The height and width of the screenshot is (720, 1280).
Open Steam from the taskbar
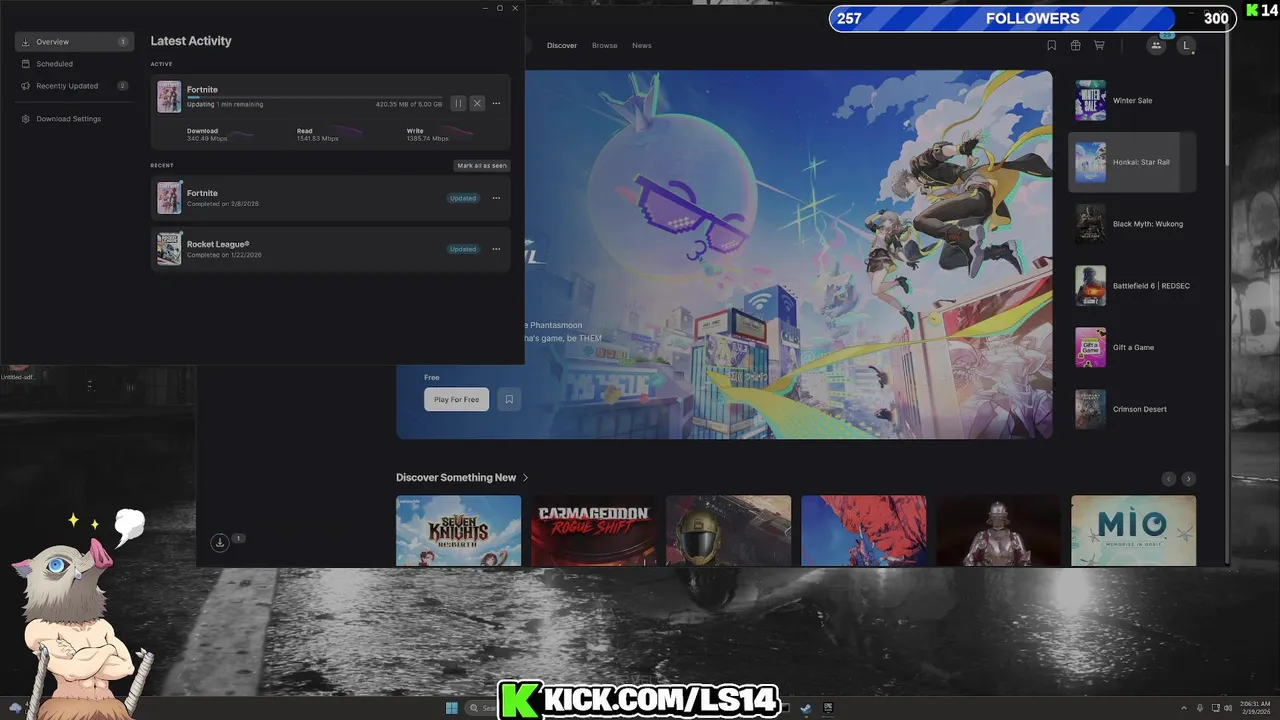(x=805, y=708)
